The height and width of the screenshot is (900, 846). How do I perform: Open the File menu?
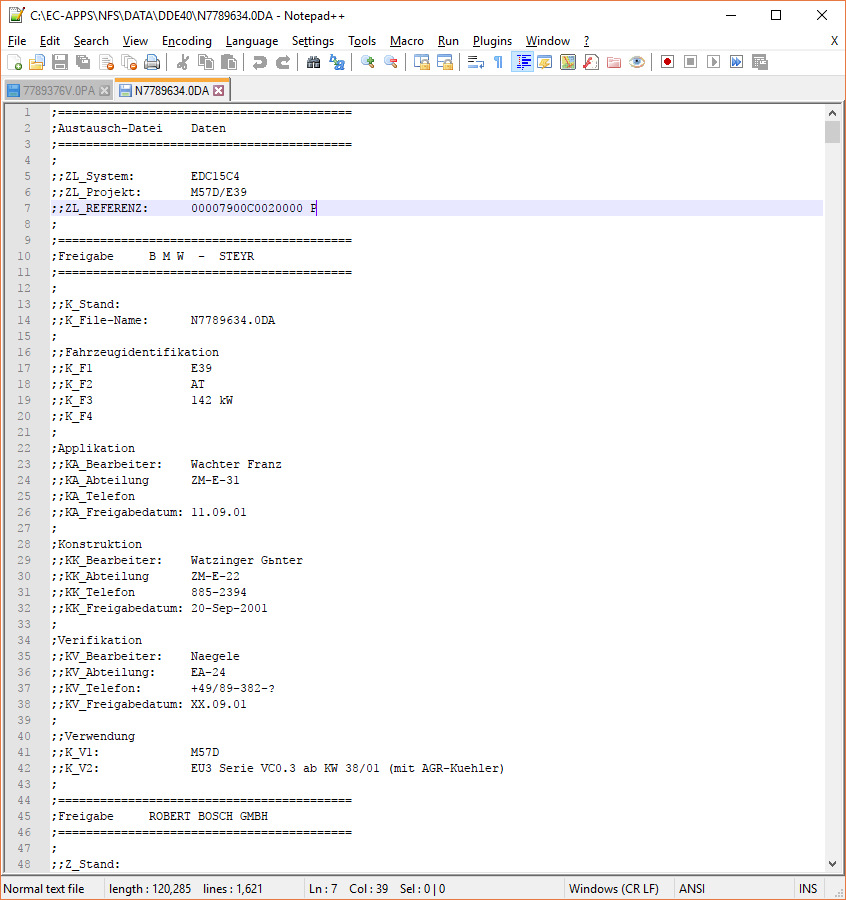click(17, 41)
